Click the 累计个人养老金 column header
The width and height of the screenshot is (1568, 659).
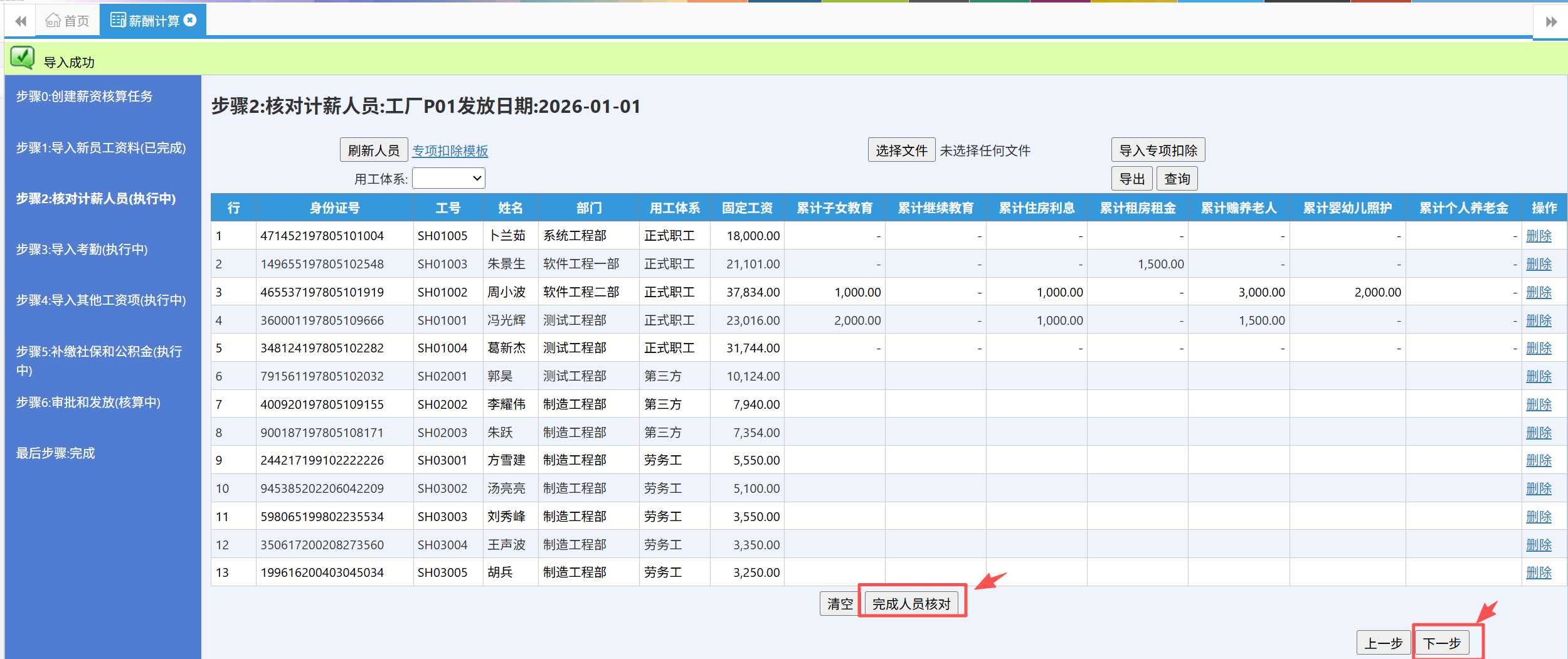pyautogui.click(x=1463, y=208)
